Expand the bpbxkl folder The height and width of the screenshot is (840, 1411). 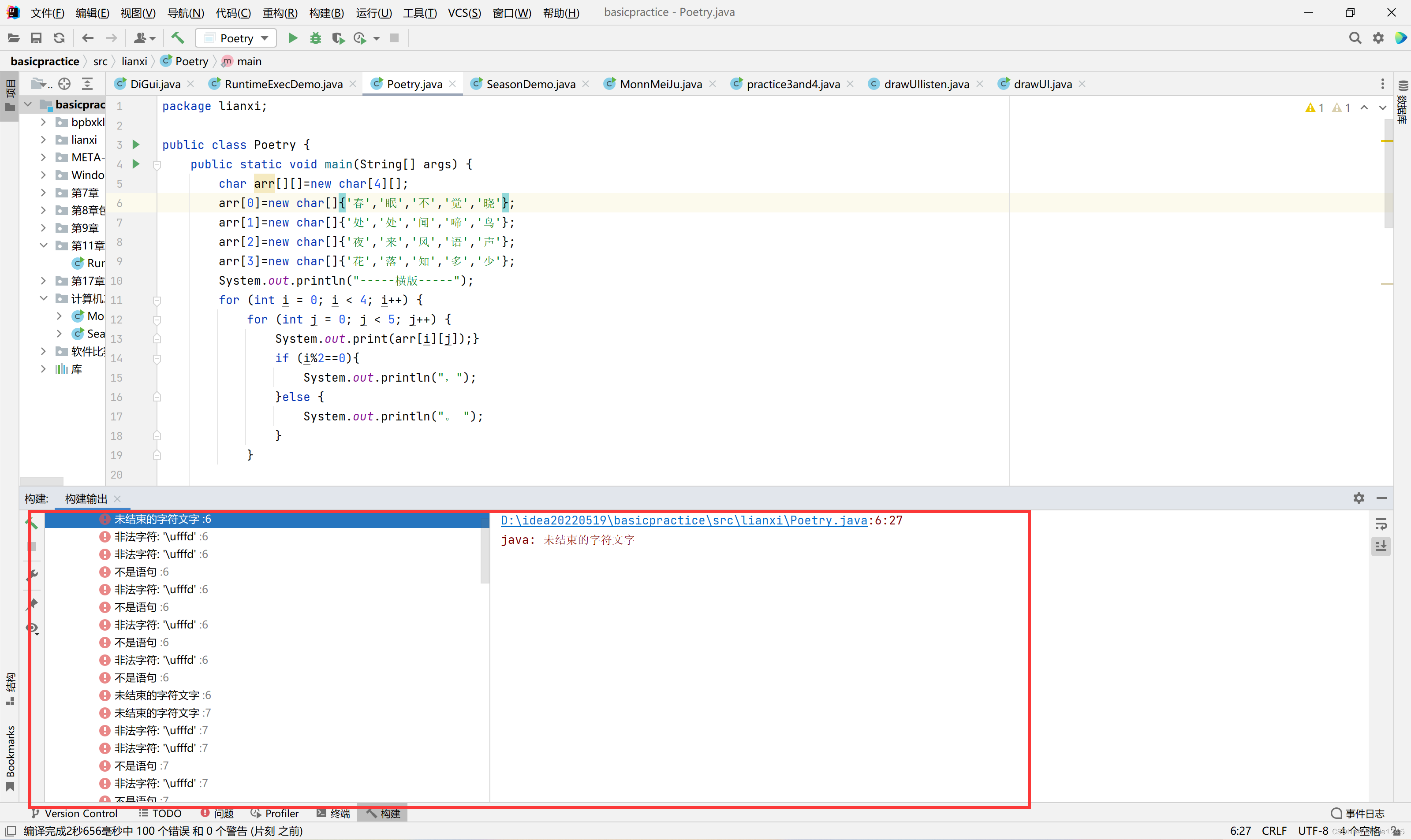(x=43, y=122)
